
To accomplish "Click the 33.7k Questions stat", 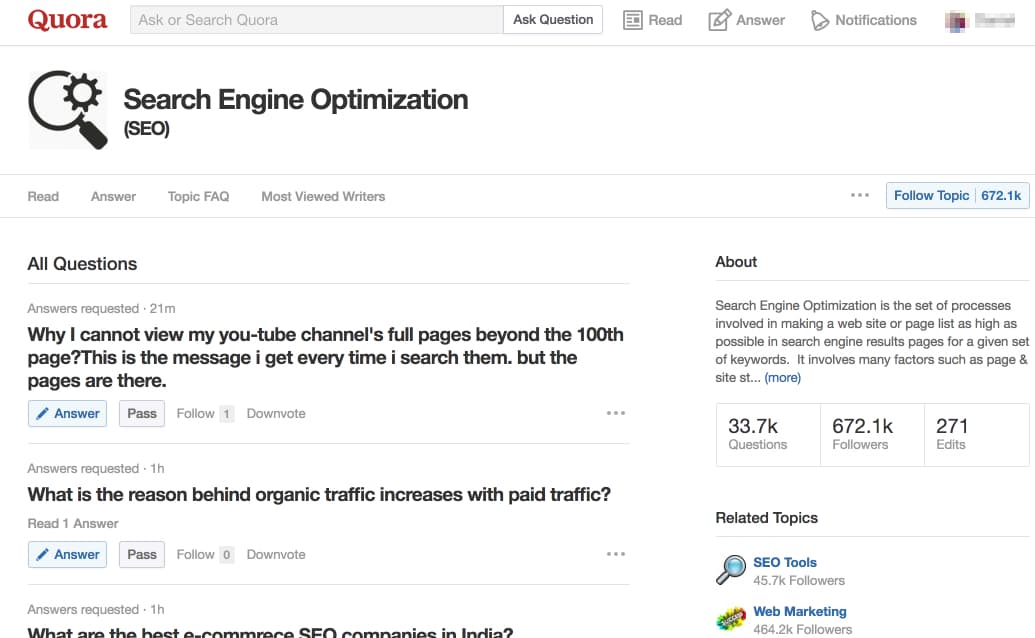I will tap(768, 435).
